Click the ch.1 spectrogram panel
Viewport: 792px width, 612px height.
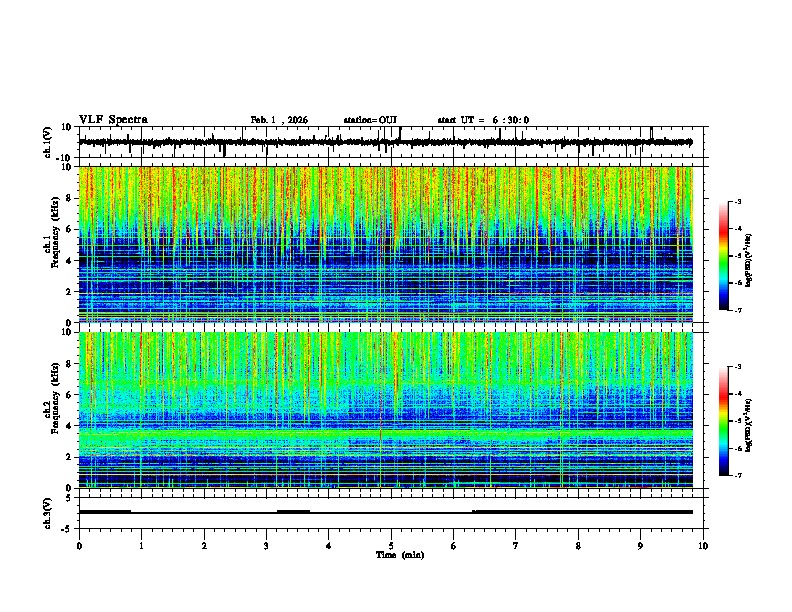tap(386, 244)
